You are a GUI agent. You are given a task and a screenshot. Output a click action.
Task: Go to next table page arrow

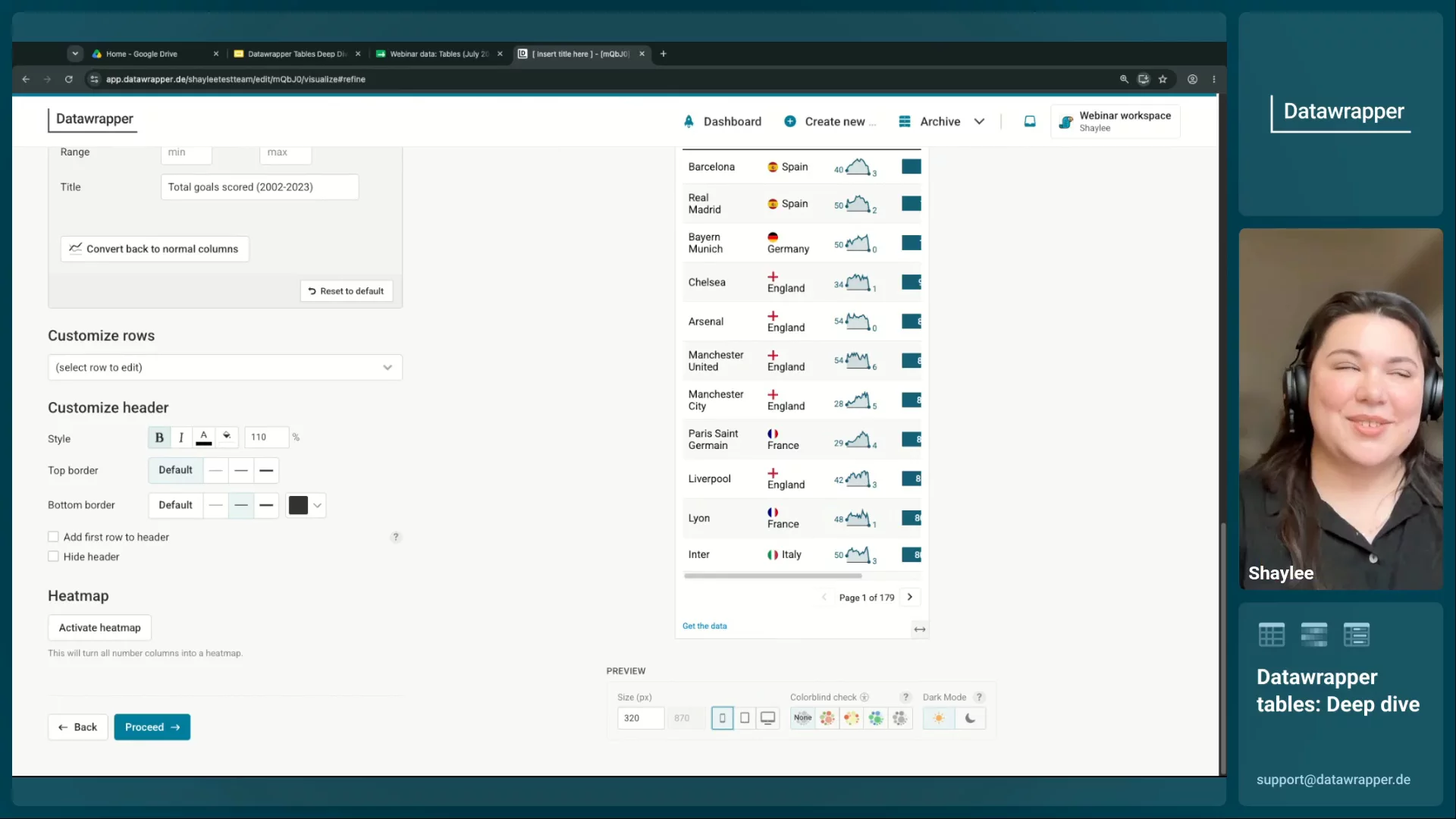[910, 598]
